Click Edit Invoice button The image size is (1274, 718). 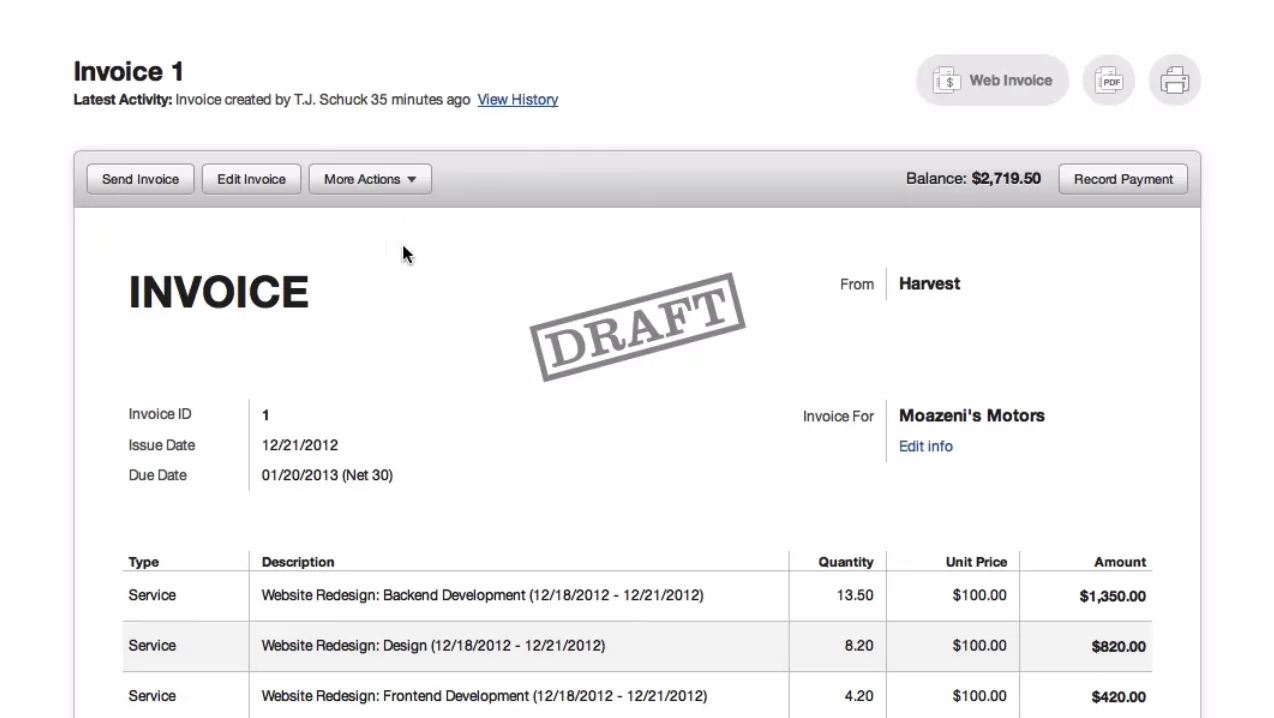[x=251, y=179]
